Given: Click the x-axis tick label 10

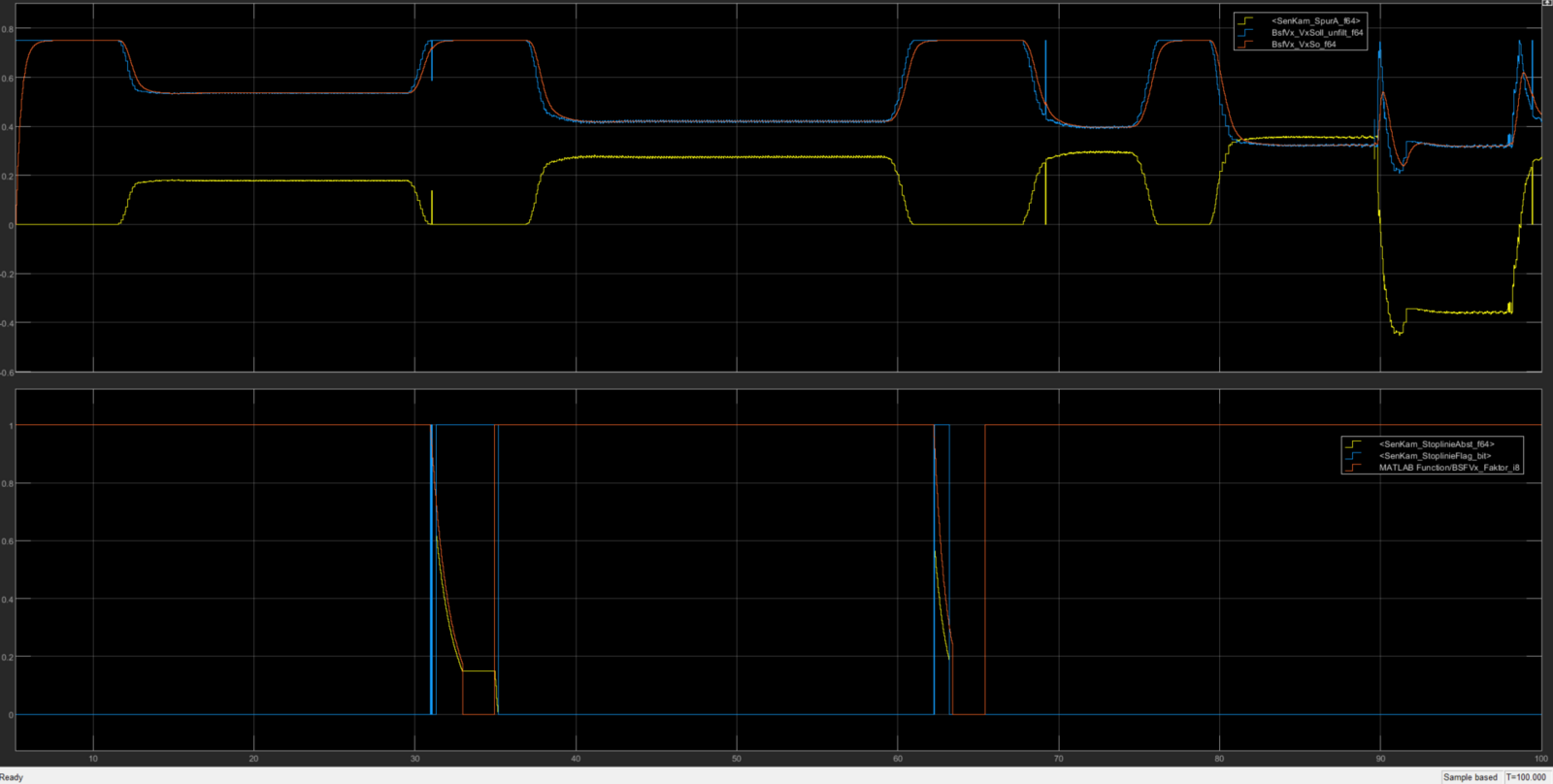Looking at the screenshot, I should point(93,759).
